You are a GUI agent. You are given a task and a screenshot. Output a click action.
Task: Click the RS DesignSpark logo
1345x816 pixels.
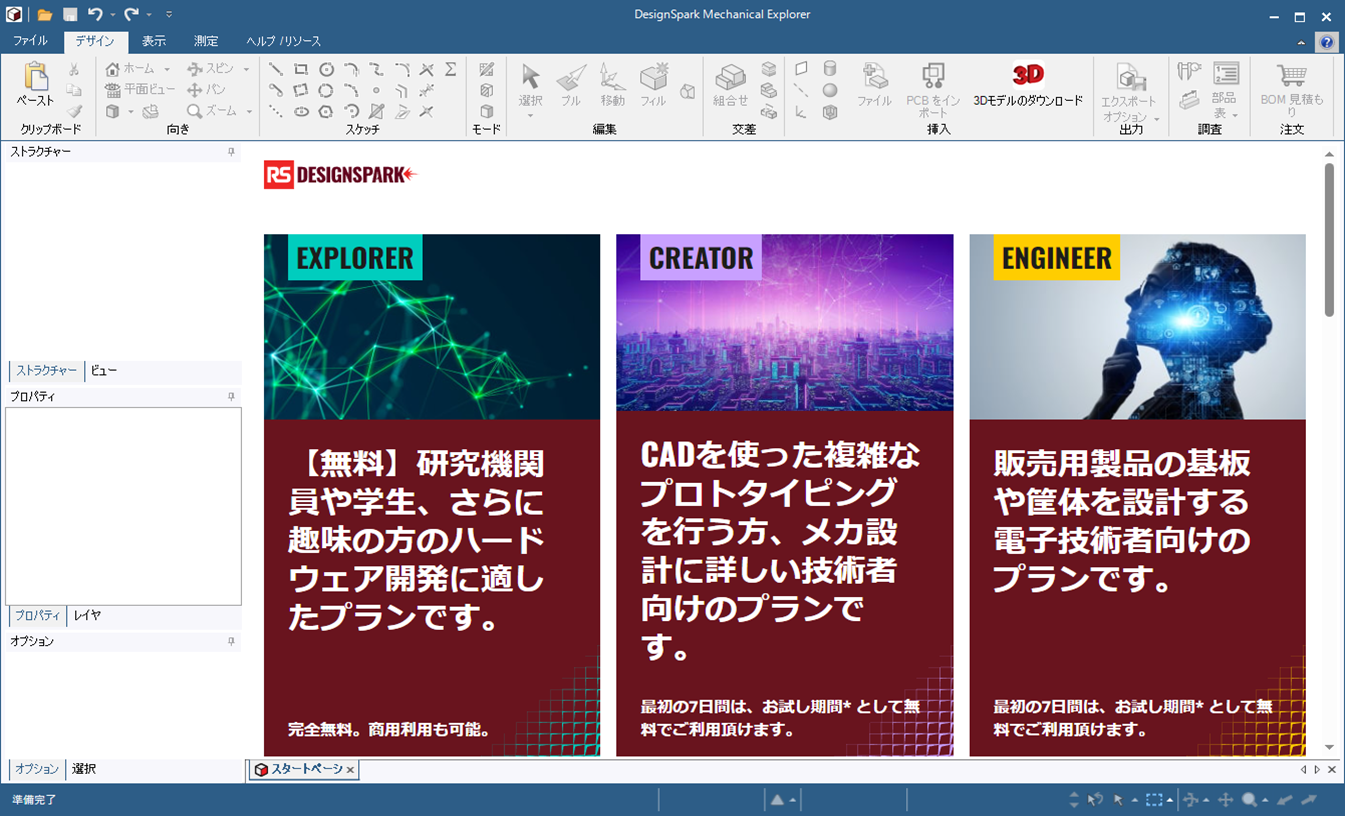[341, 175]
